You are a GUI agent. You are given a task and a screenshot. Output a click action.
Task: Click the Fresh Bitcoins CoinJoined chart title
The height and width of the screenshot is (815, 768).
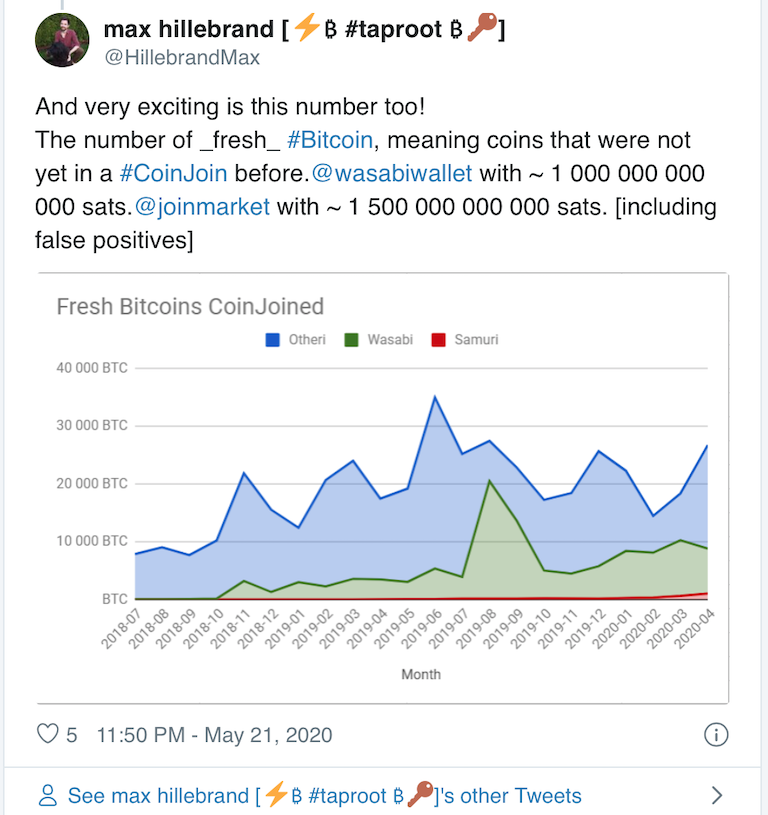pos(190,306)
